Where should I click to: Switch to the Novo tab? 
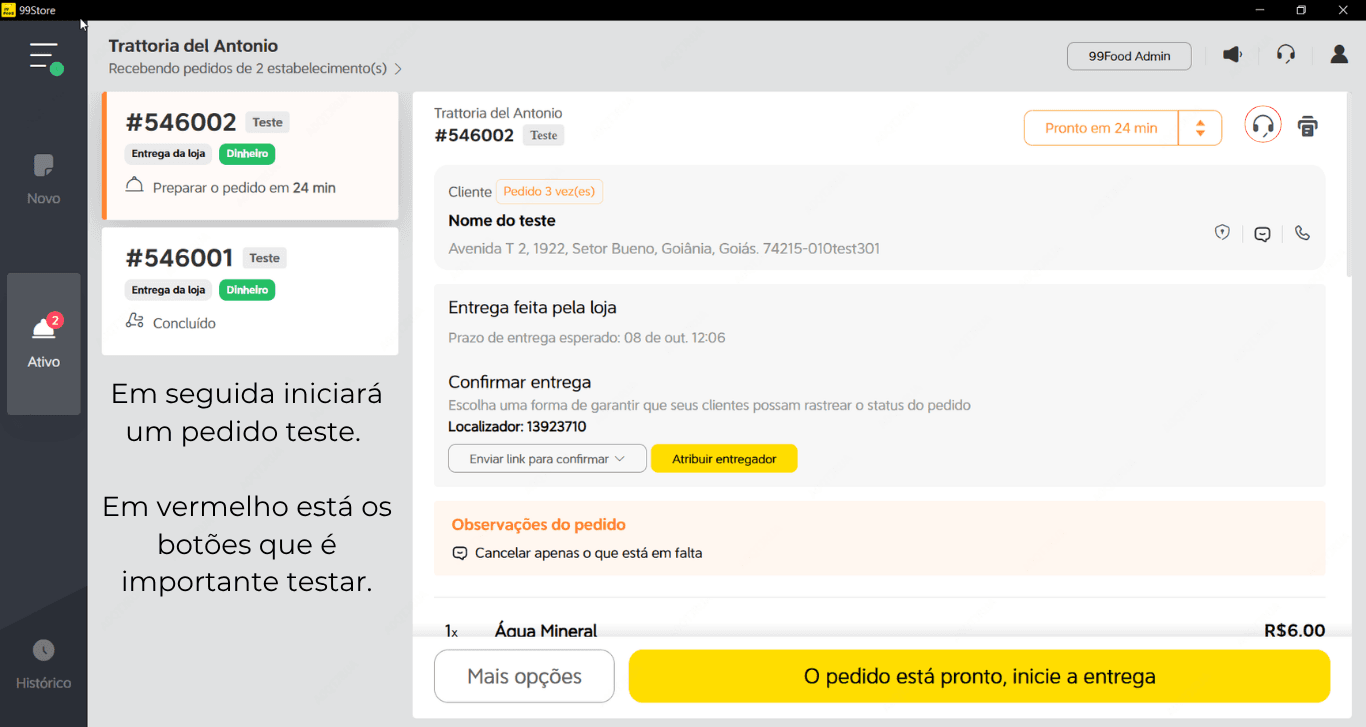(44, 180)
